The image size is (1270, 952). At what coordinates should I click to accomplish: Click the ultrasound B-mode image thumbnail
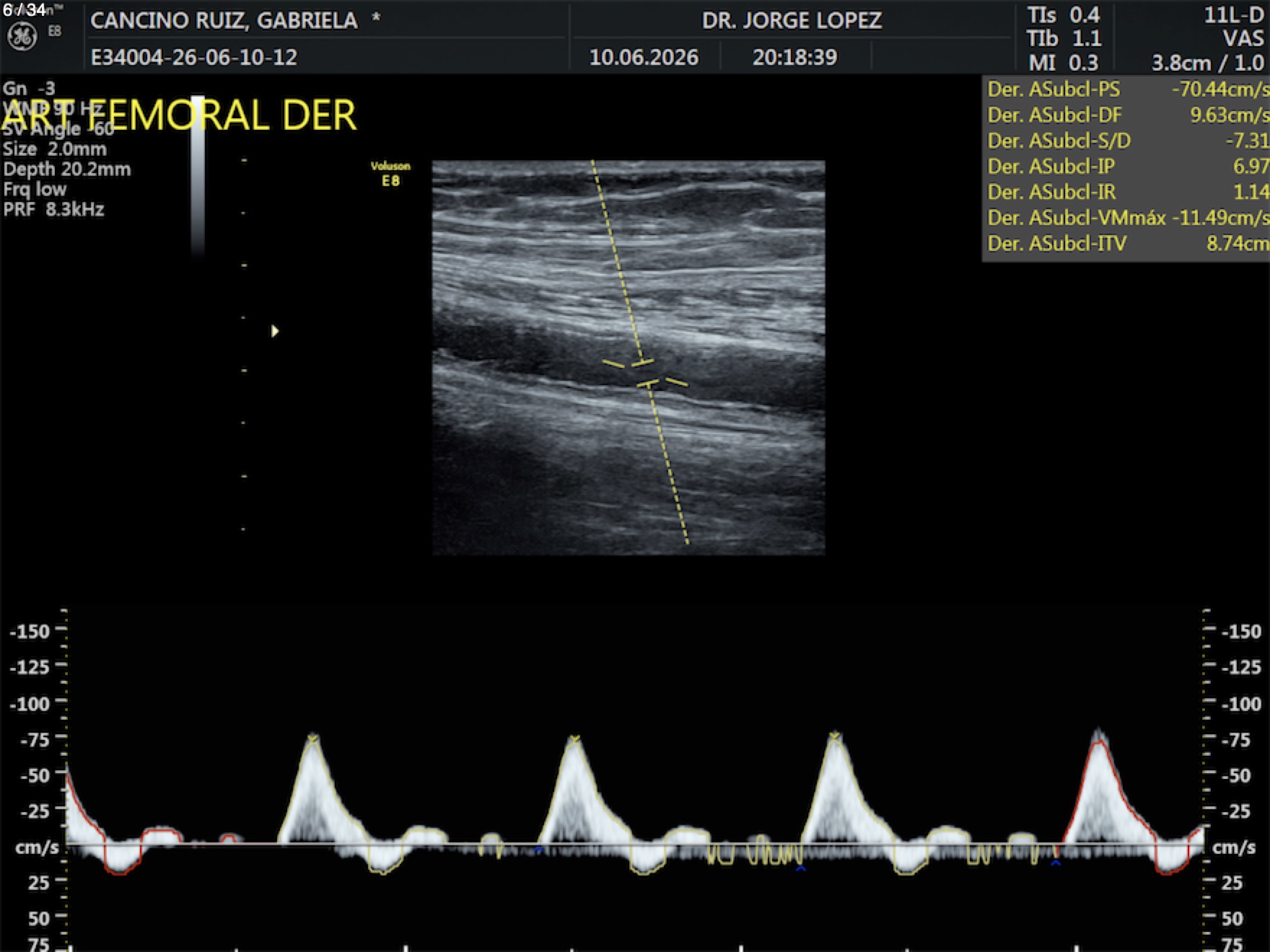click(x=629, y=358)
